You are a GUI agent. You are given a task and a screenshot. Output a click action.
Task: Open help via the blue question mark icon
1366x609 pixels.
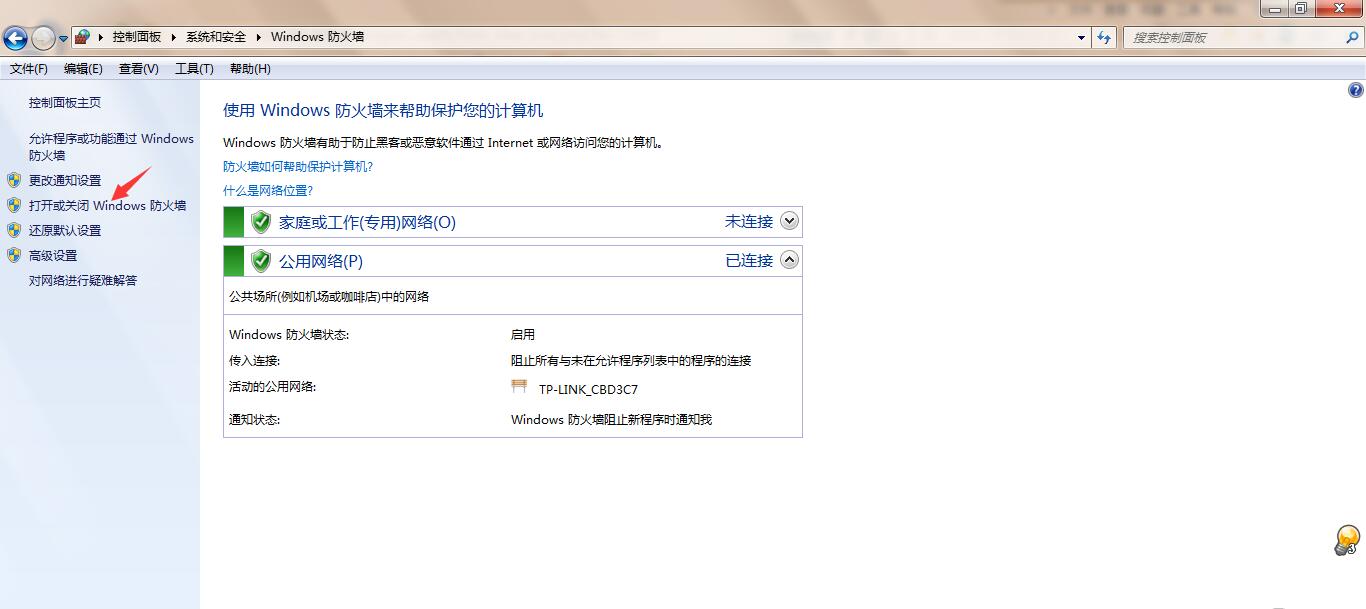click(1355, 90)
